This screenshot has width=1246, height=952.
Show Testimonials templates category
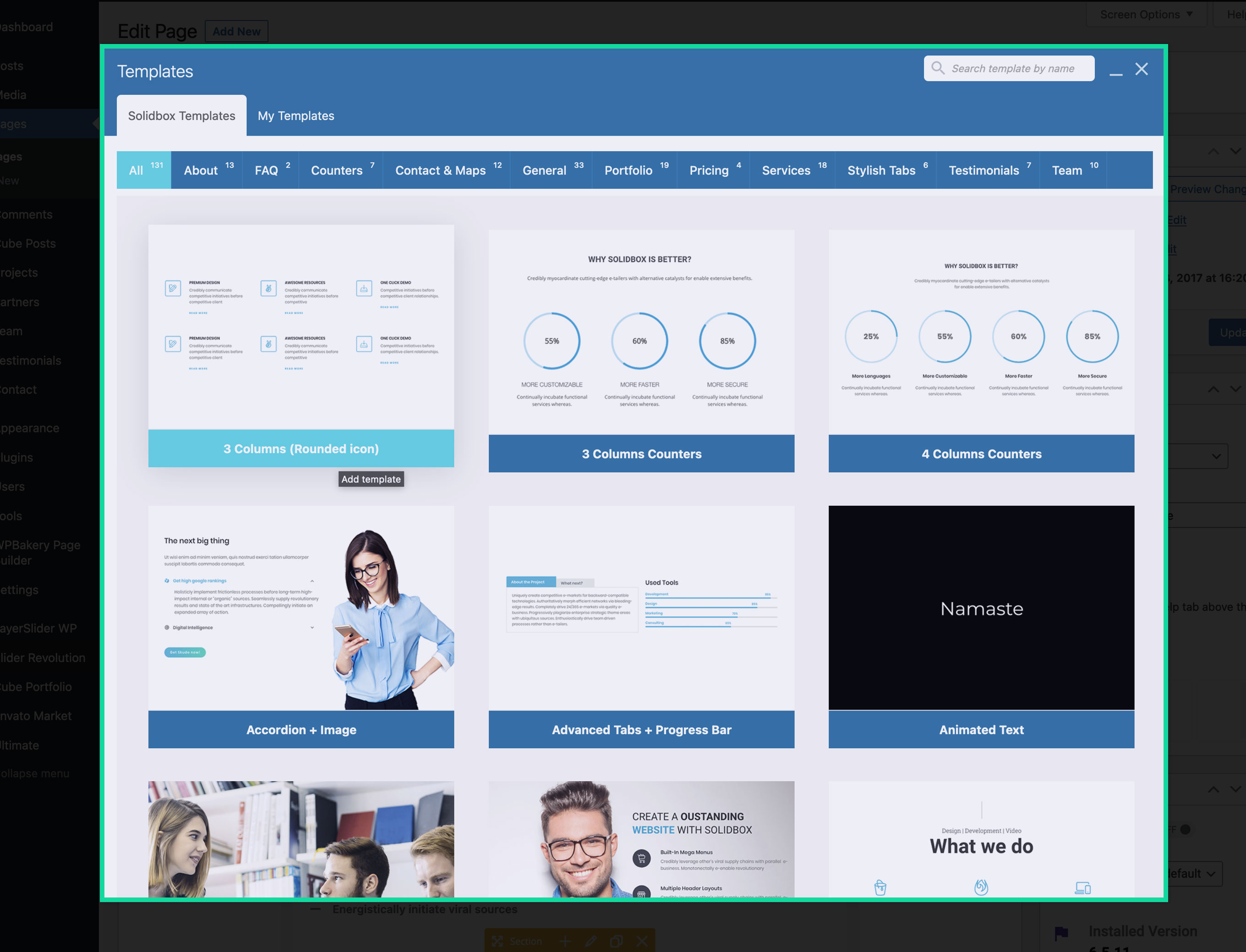(x=988, y=170)
